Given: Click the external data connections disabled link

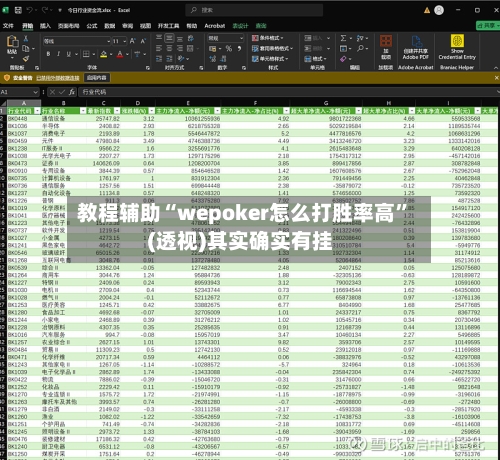Looking at the screenshot, I should [x=58, y=78].
